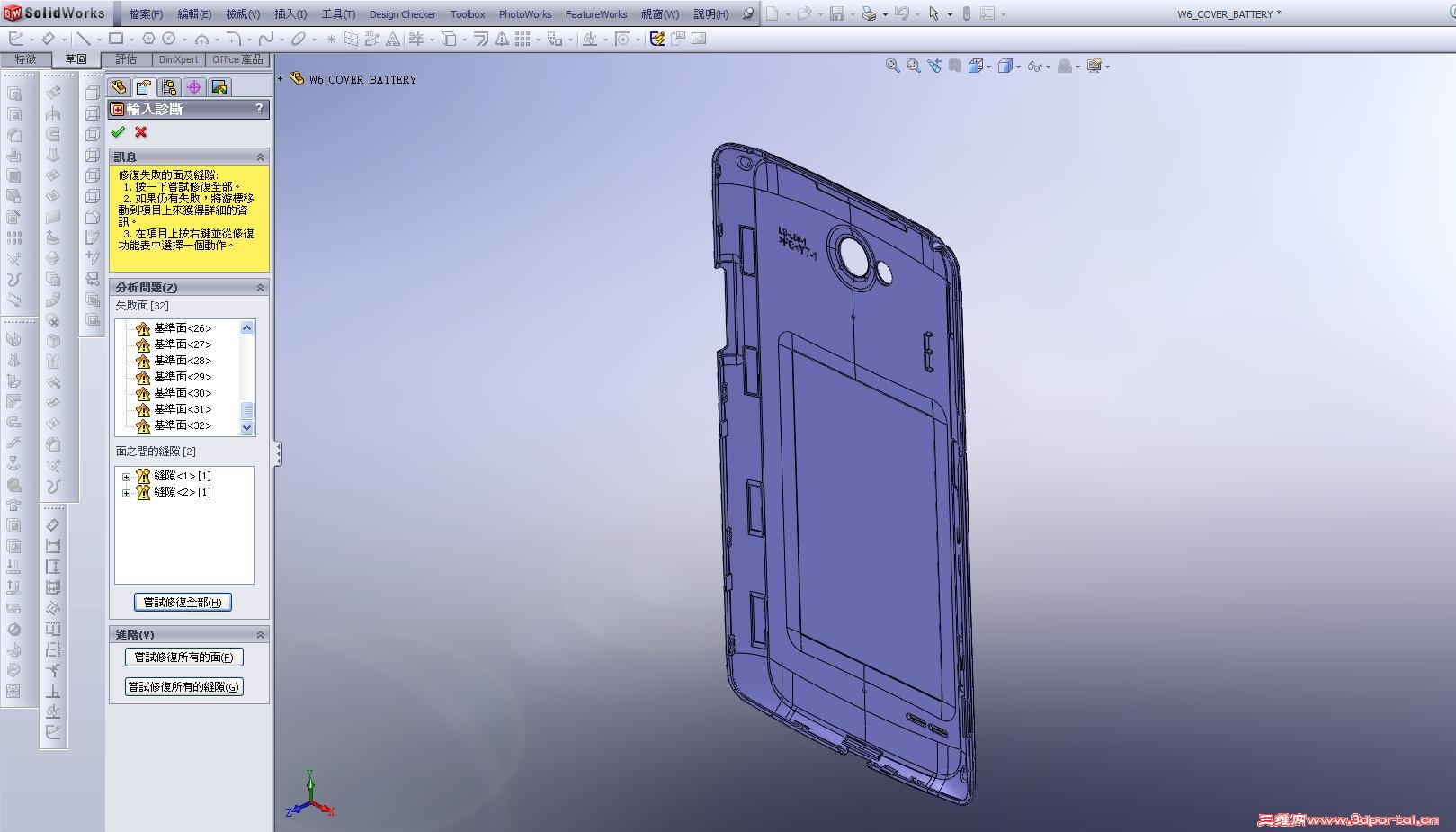Viewport: 1456px width, 832px height.
Task: Open the 檔案(F) menu
Action: pos(146,14)
